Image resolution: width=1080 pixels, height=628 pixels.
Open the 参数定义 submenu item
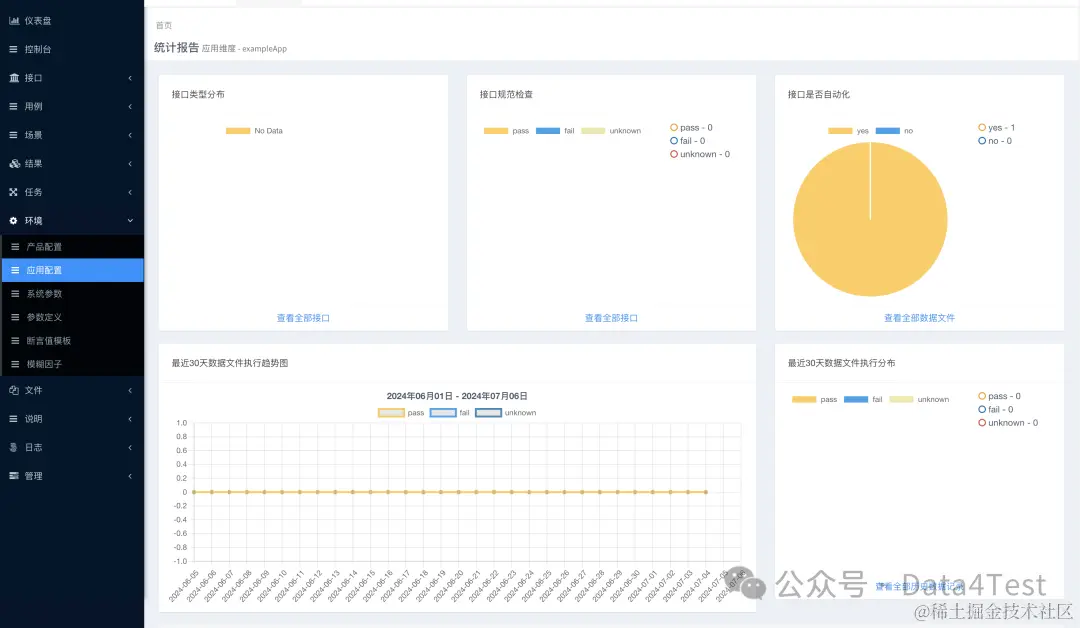pos(72,317)
